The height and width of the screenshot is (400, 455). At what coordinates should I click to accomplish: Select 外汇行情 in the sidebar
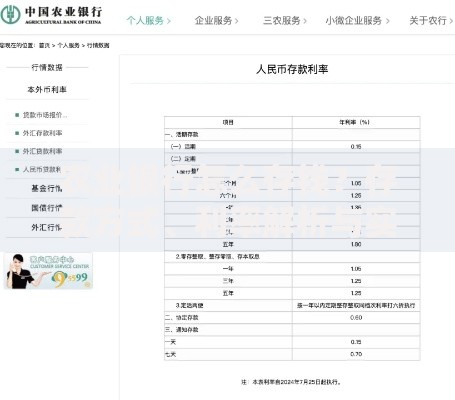(x=47, y=227)
